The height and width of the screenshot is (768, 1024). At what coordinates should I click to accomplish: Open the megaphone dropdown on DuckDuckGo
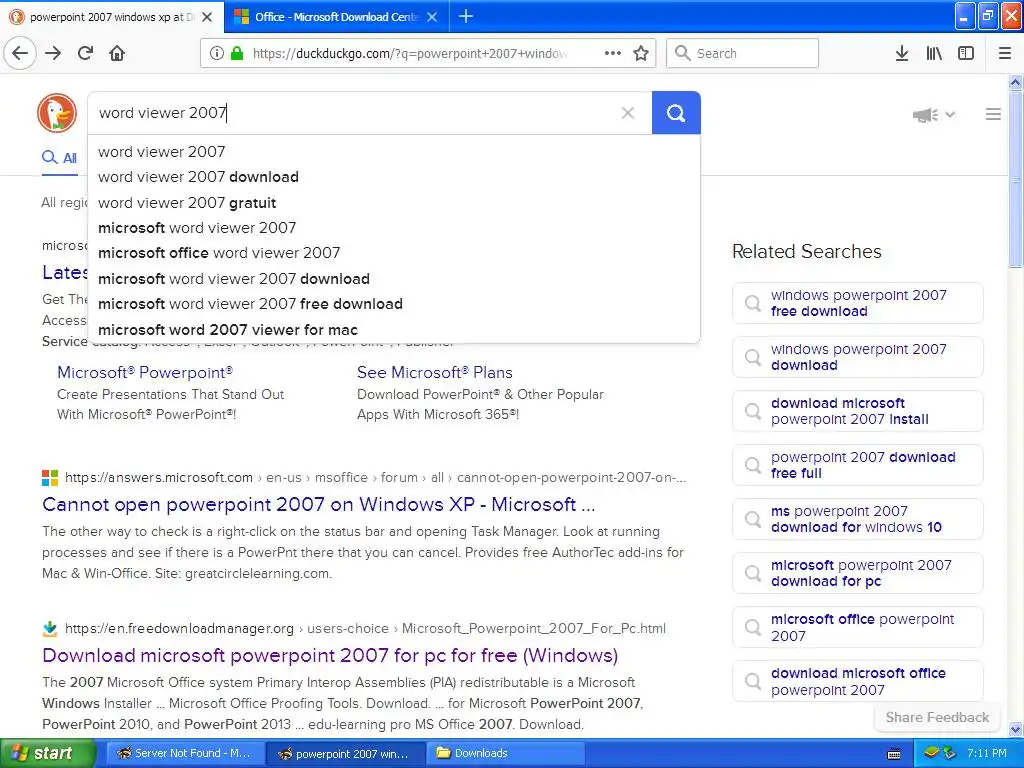(x=934, y=115)
